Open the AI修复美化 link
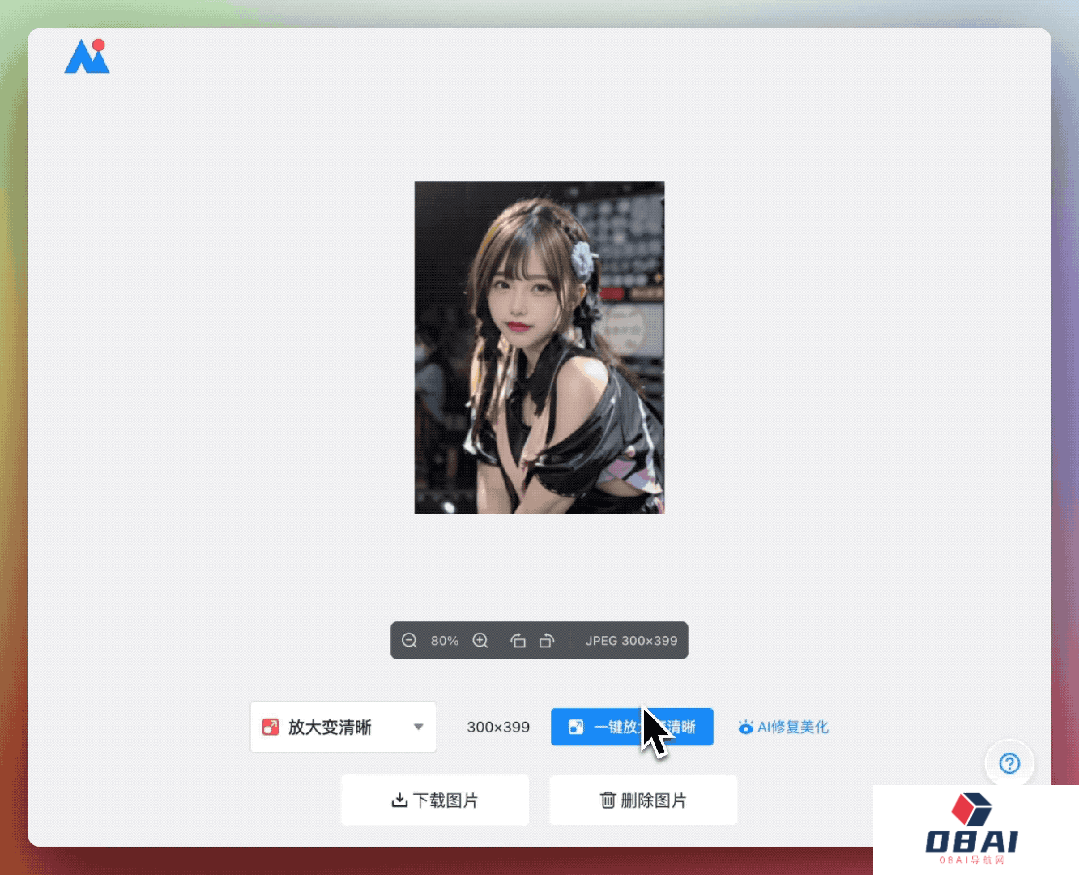Image resolution: width=1079 pixels, height=875 pixels. tap(792, 727)
